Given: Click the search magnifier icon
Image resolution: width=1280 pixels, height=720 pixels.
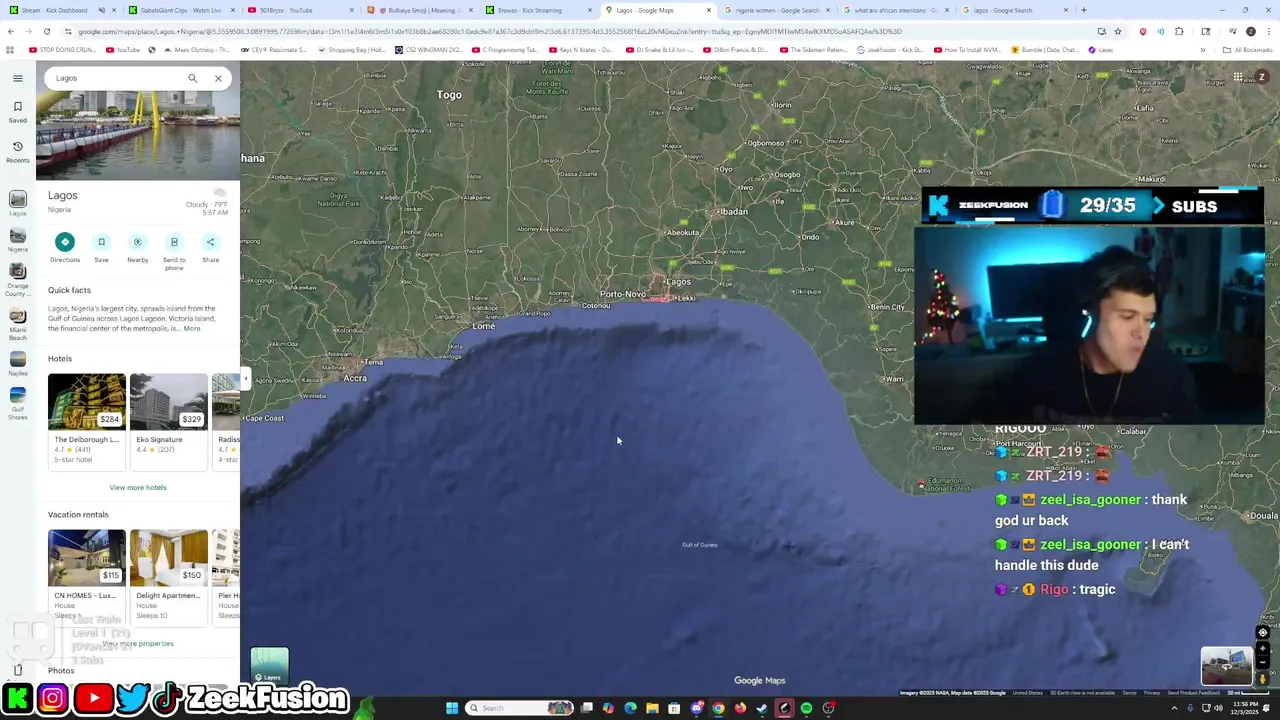Looking at the screenshot, I should point(193,78).
